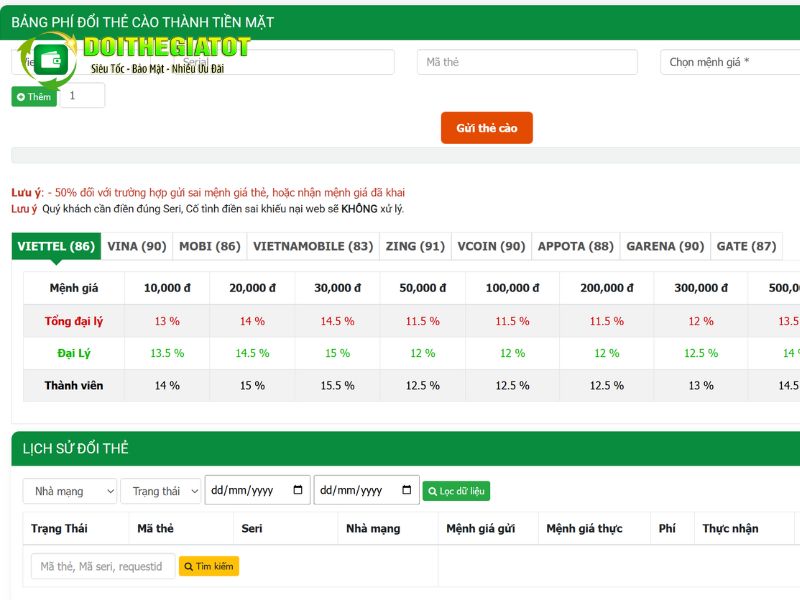The width and height of the screenshot is (800, 600).
Task: Click the plus icon on Thêm button
Action: [x=21, y=97]
